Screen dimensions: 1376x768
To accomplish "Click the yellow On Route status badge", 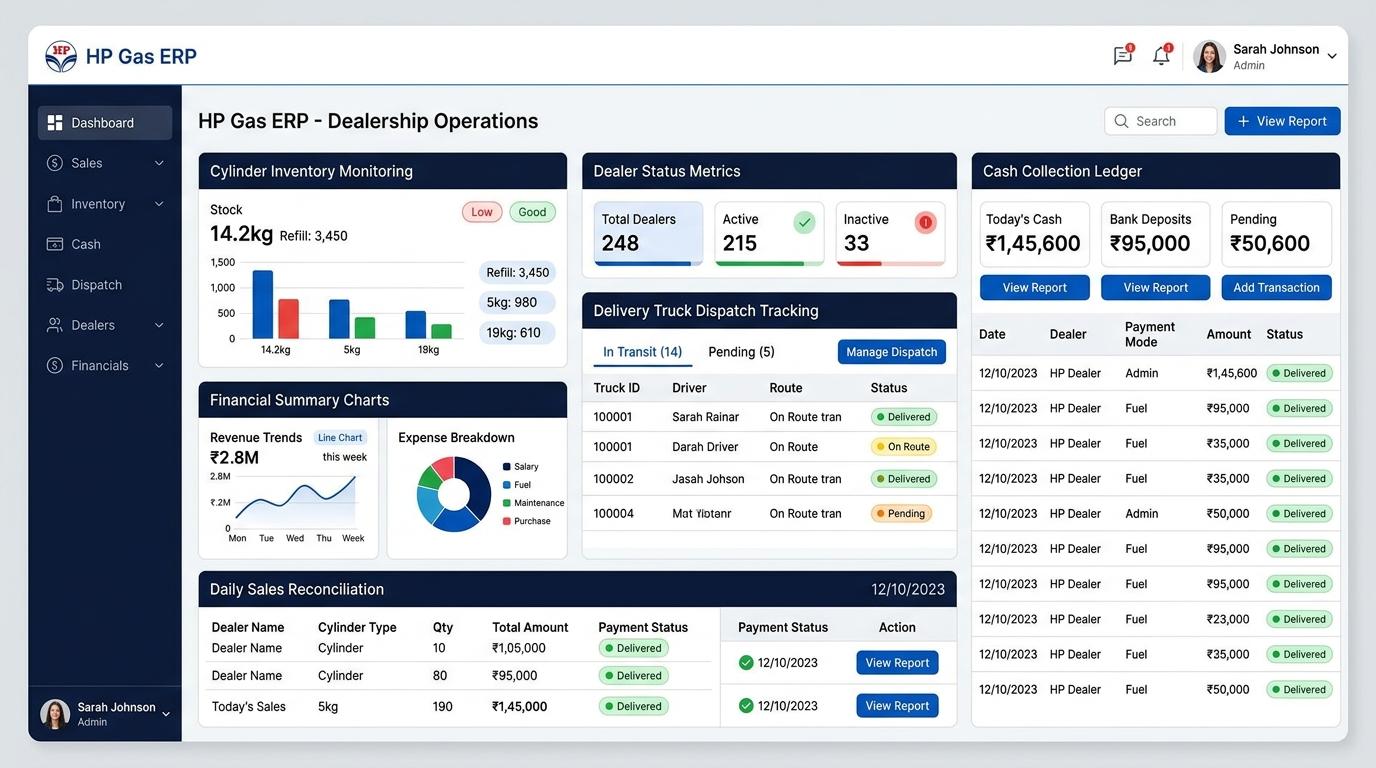I will pyautogui.click(x=904, y=447).
